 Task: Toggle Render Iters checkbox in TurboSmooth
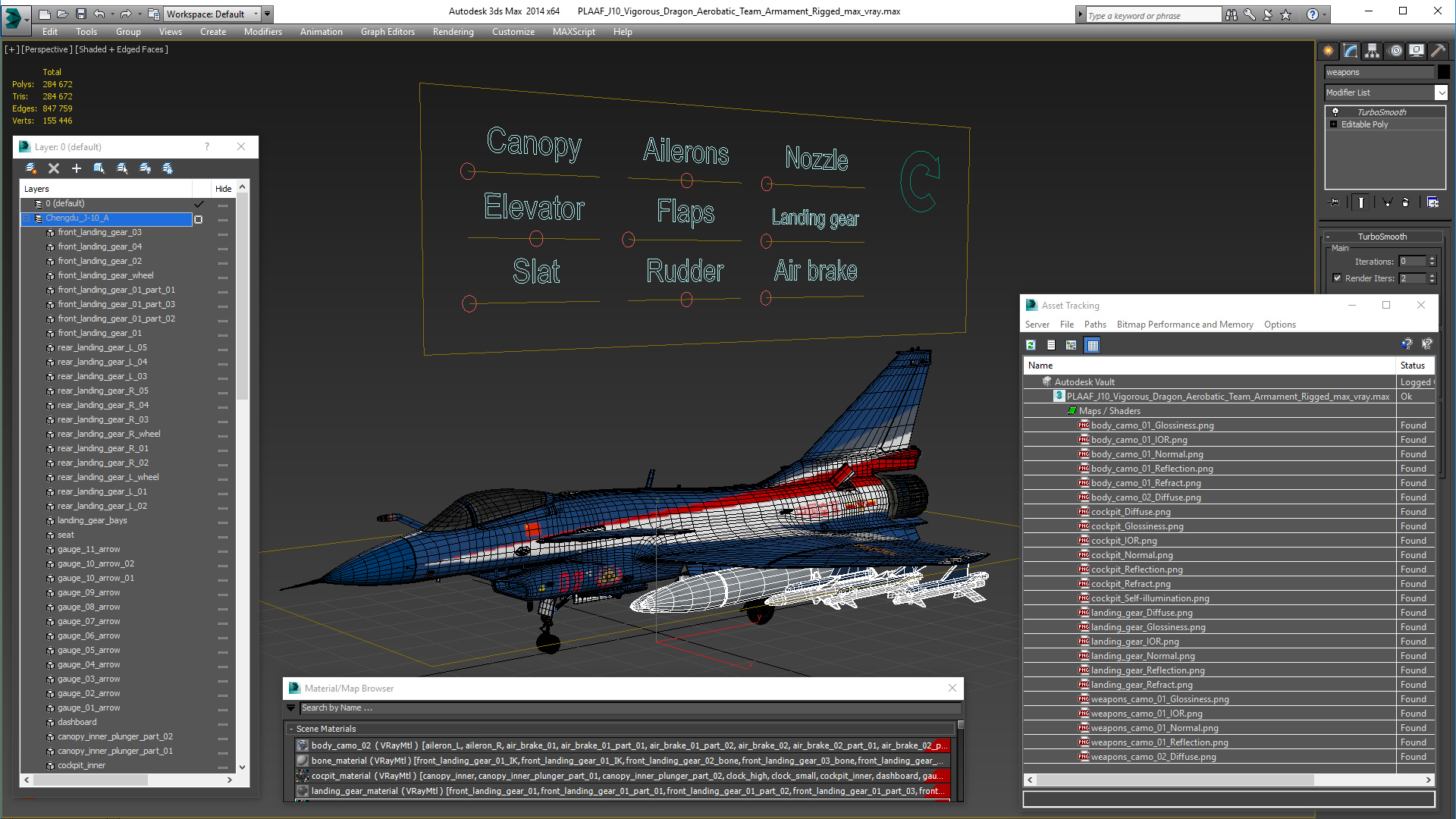[1337, 278]
